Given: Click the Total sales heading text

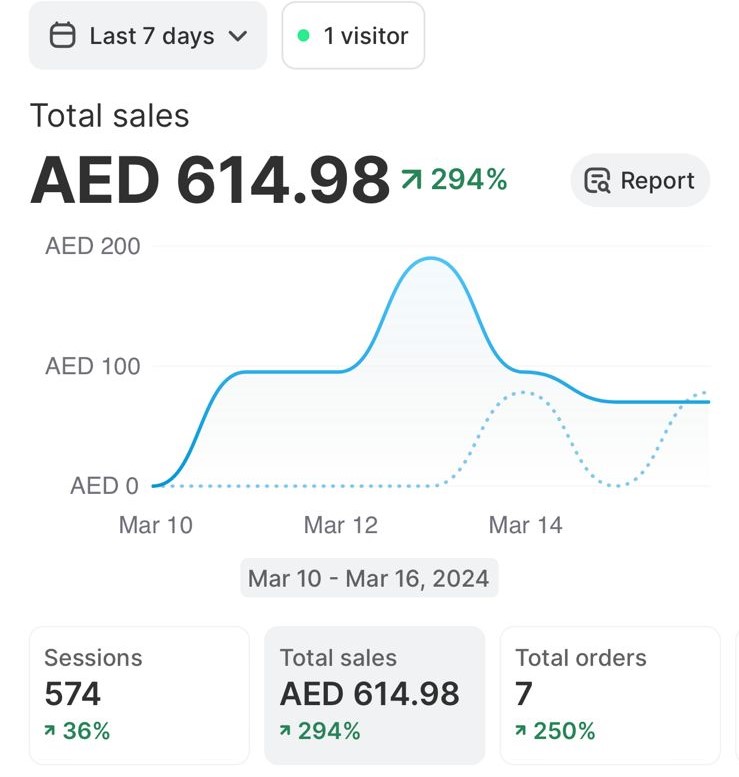Looking at the screenshot, I should (110, 116).
